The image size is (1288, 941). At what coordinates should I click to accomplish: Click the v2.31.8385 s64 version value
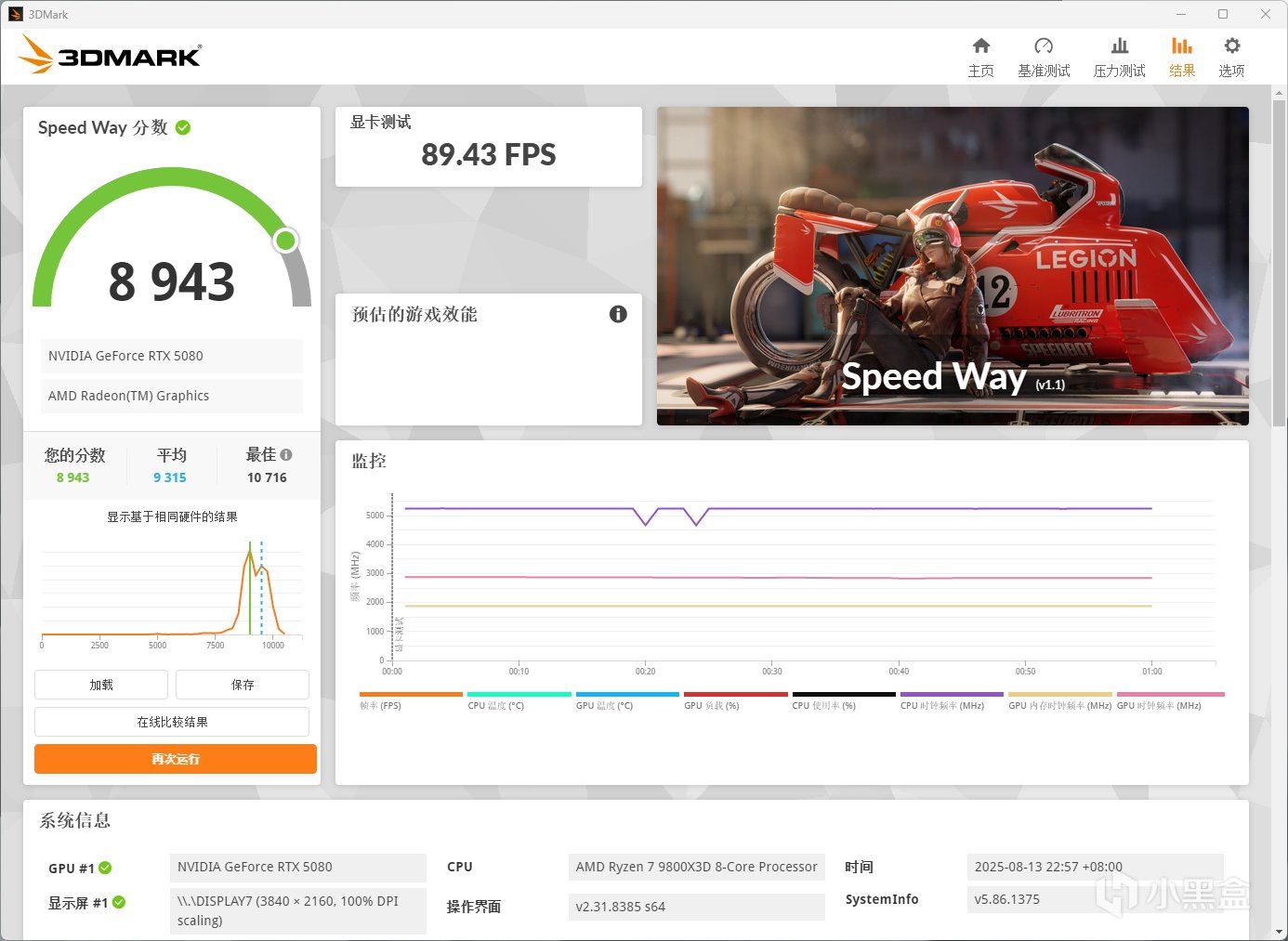(696, 907)
